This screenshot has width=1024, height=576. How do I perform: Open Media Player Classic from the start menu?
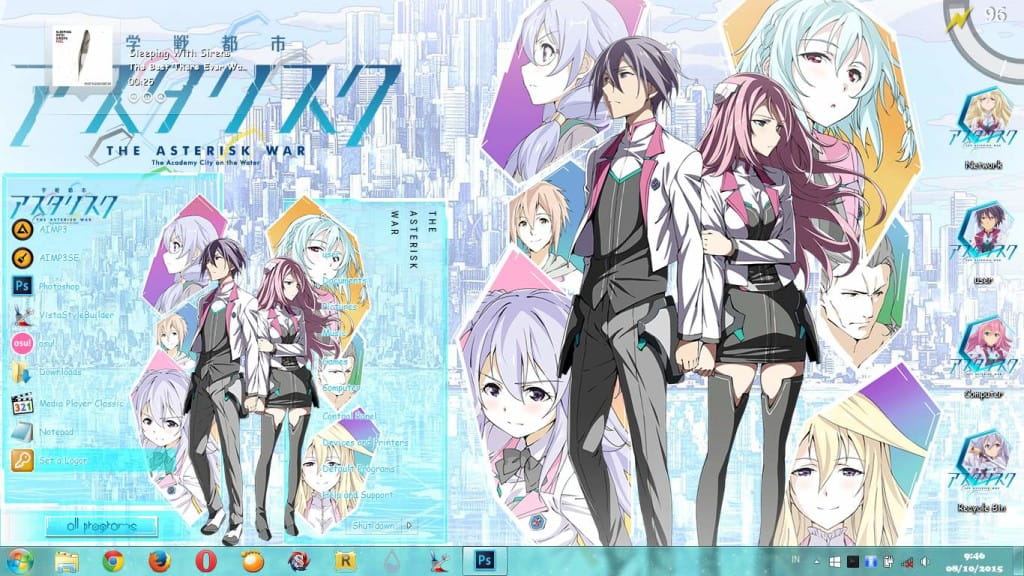(x=80, y=404)
